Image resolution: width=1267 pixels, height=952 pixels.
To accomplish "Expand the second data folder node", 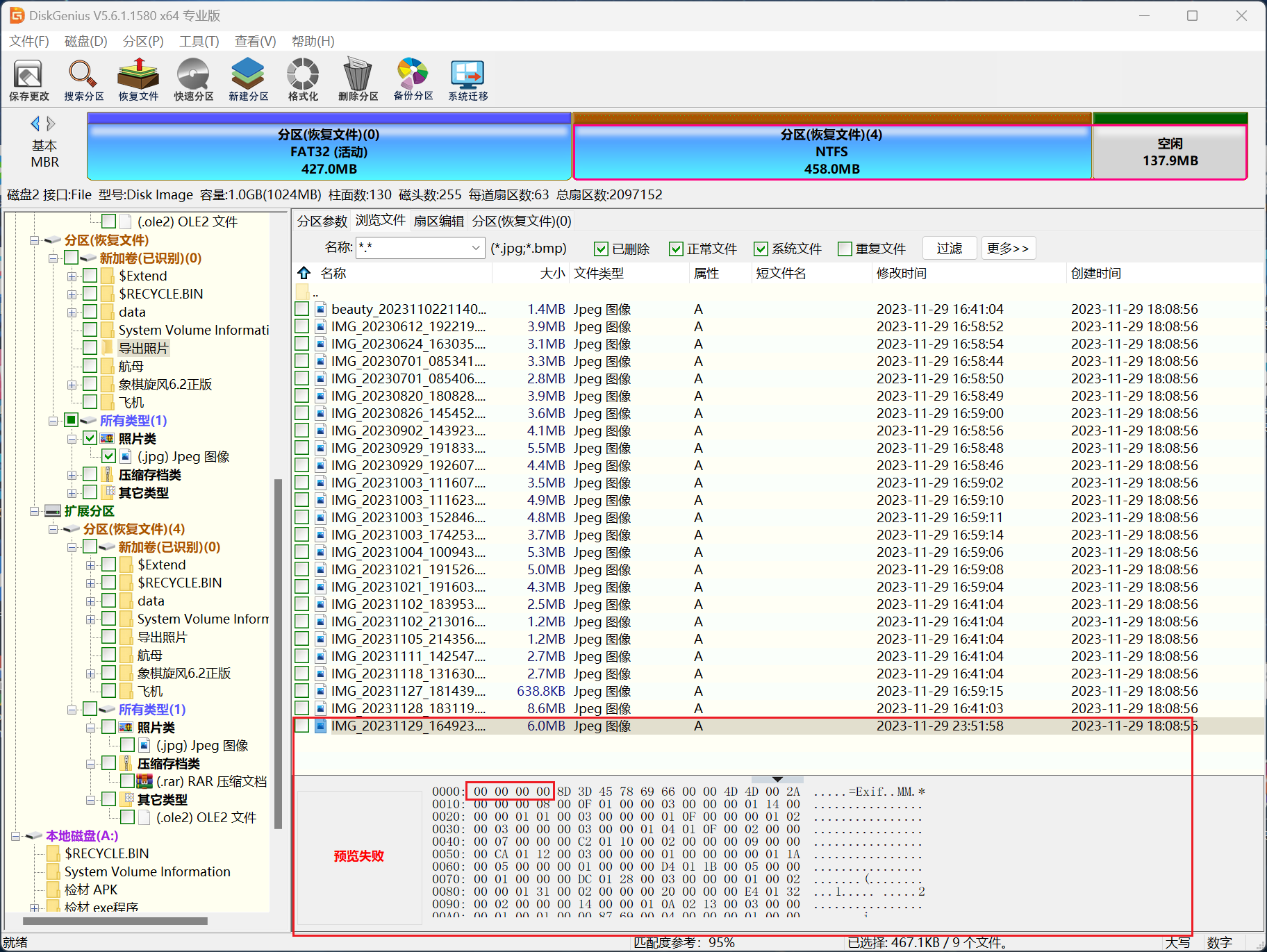I will pos(90,601).
